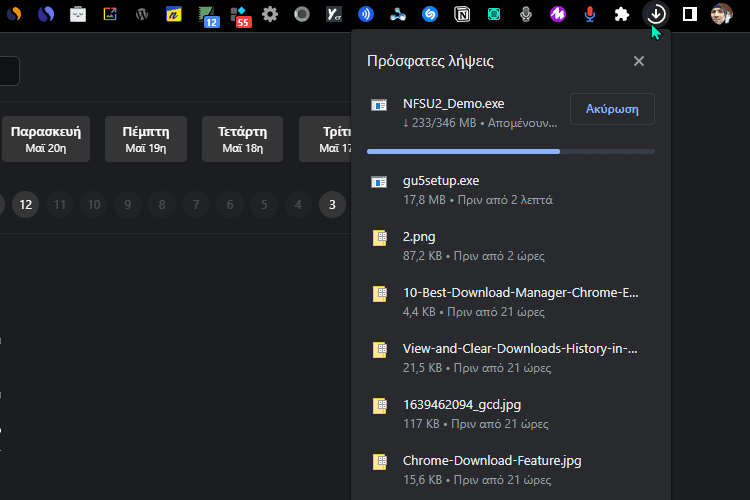This screenshot has width=750, height=500.
Task: Select the Τρίτη Μαΐ 17 day tab
Action: coord(325,139)
